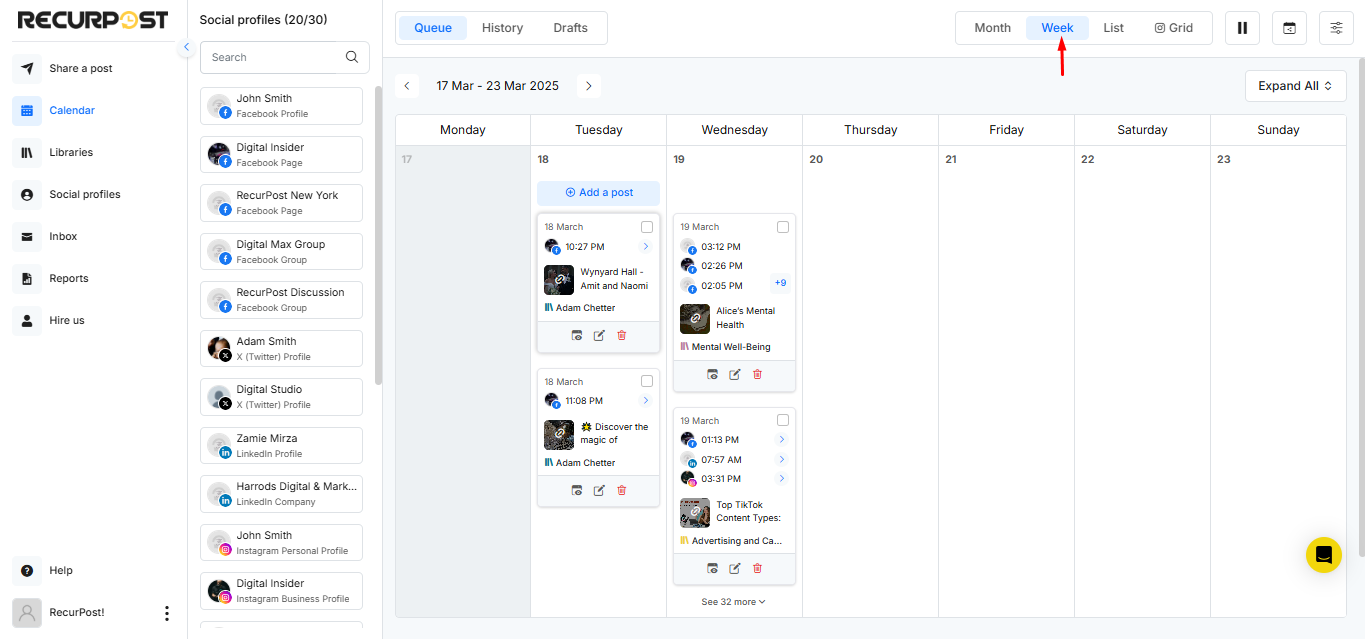Select RecurPost New York Facebook Page
1365x639 pixels.
(281, 203)
